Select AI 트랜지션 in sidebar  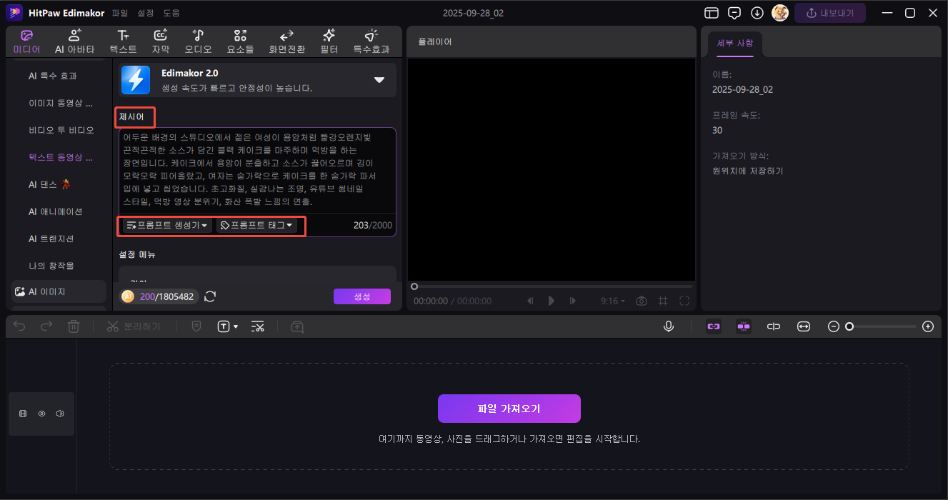(x=51, y=239)
